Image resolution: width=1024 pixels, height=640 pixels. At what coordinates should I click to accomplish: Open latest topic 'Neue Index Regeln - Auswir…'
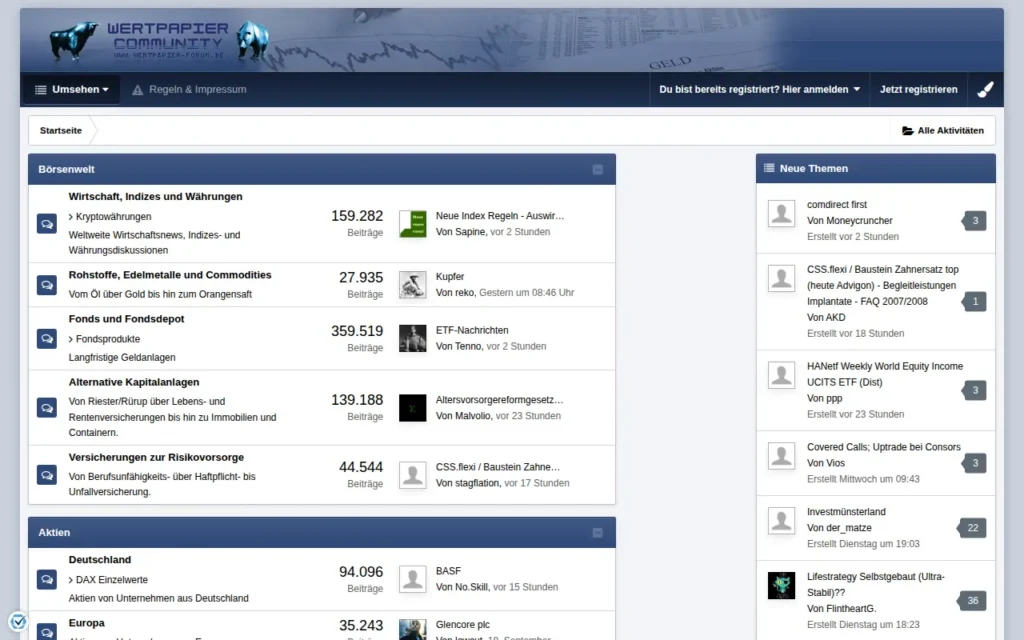click(500, 216)
